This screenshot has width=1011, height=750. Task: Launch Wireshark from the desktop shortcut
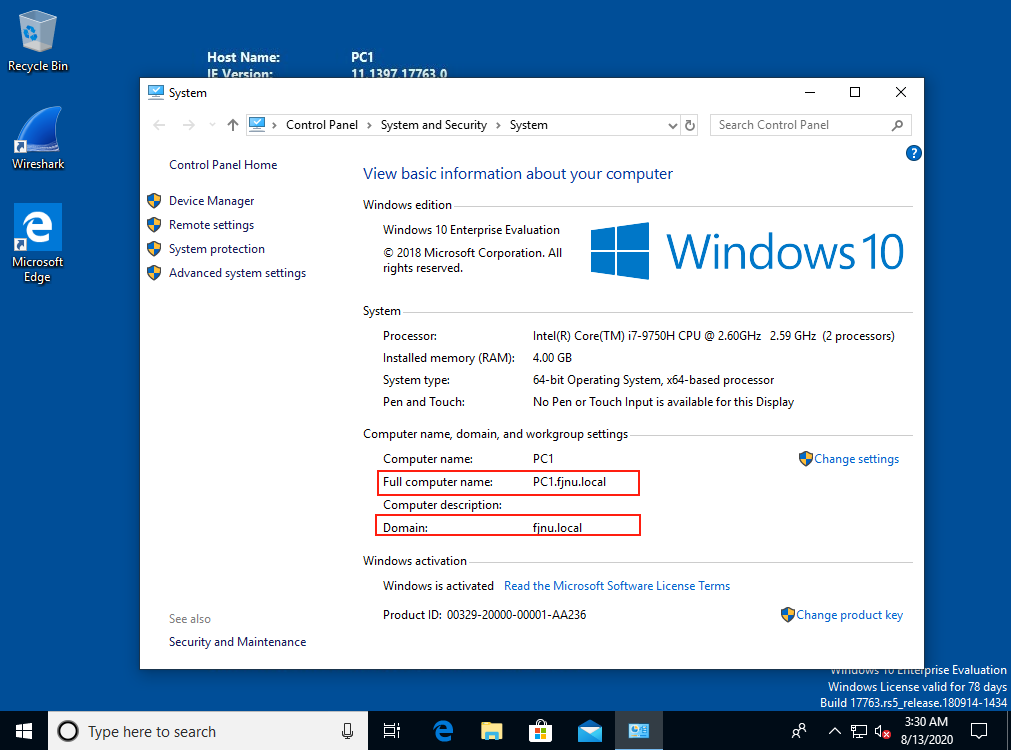coord(38,138)
